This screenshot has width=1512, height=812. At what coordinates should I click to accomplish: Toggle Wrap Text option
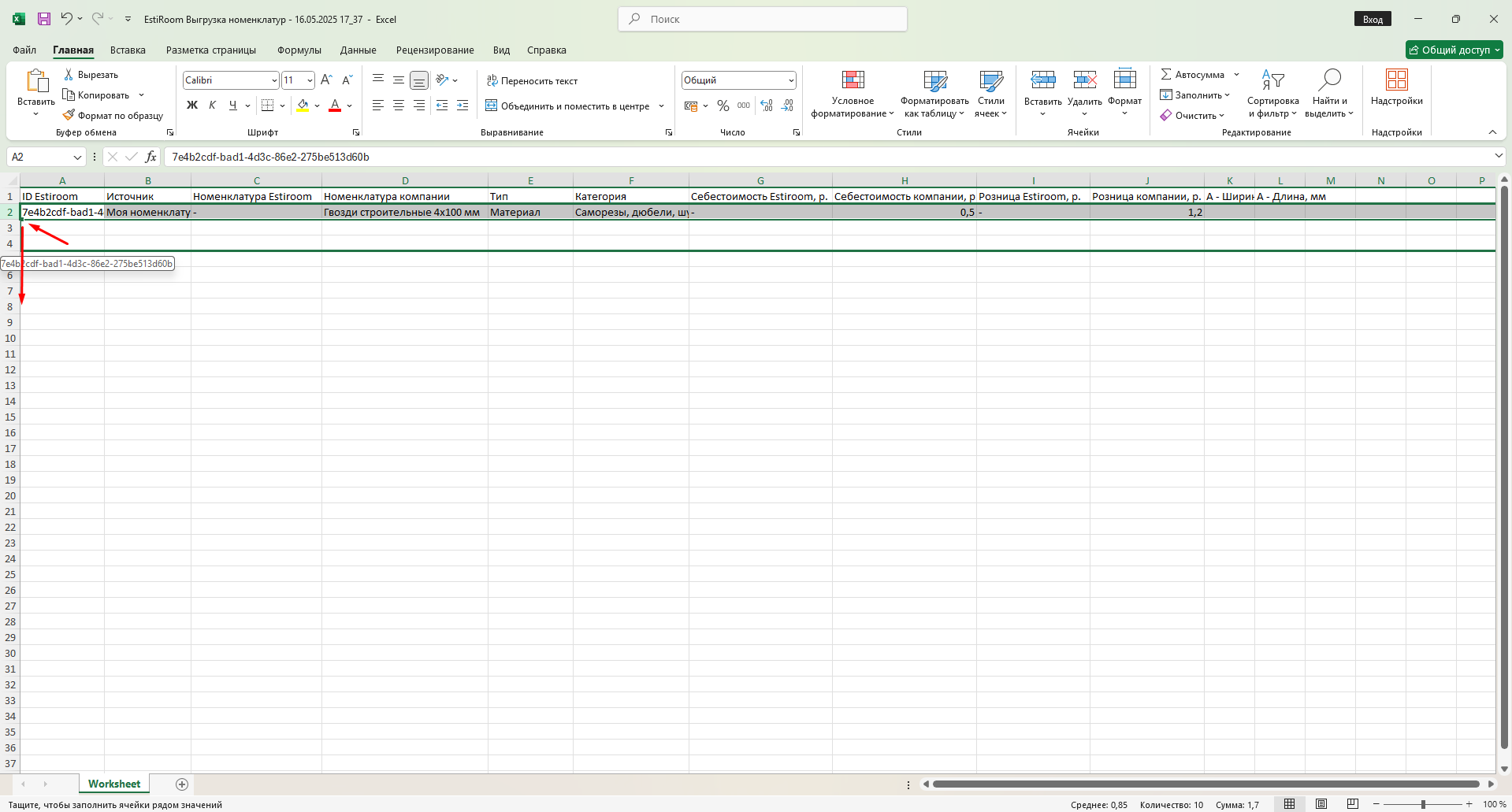pos(533,80)
